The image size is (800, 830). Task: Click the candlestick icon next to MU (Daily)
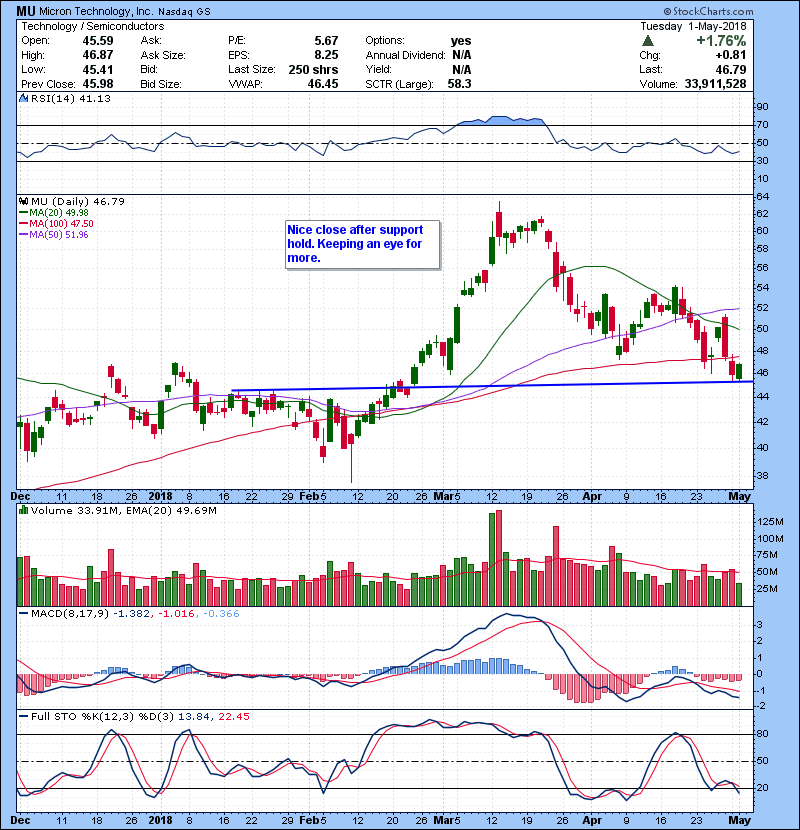click(23, 201)
